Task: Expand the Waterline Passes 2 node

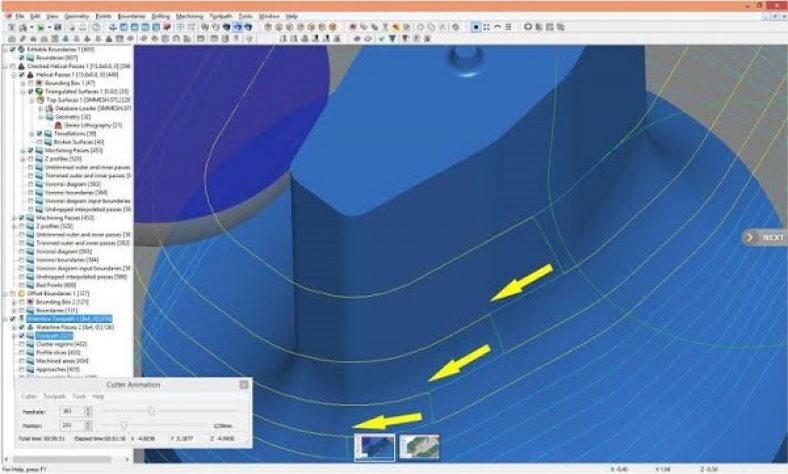Action: click(x=14, y=327)
